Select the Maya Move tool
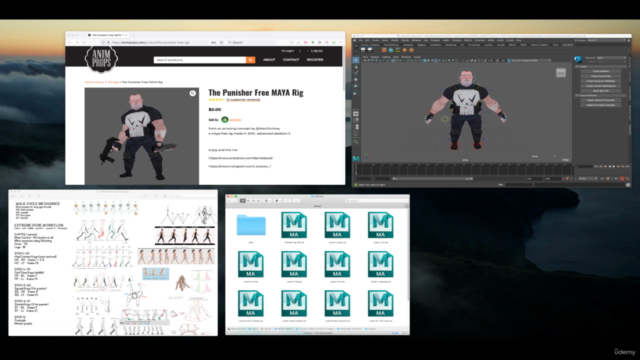This screenshot has width=640, height=360. [356, 80]
